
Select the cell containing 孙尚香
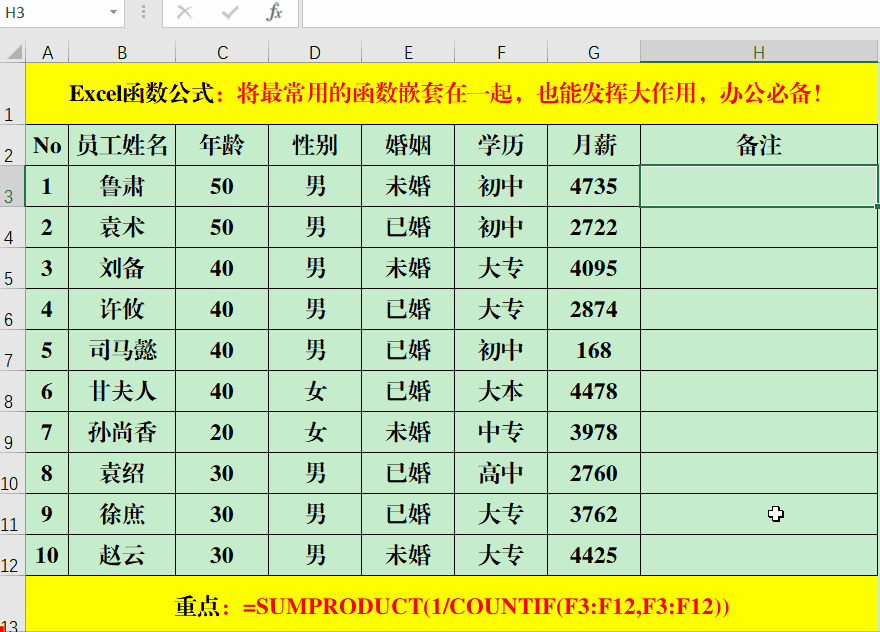coord(122,432)
